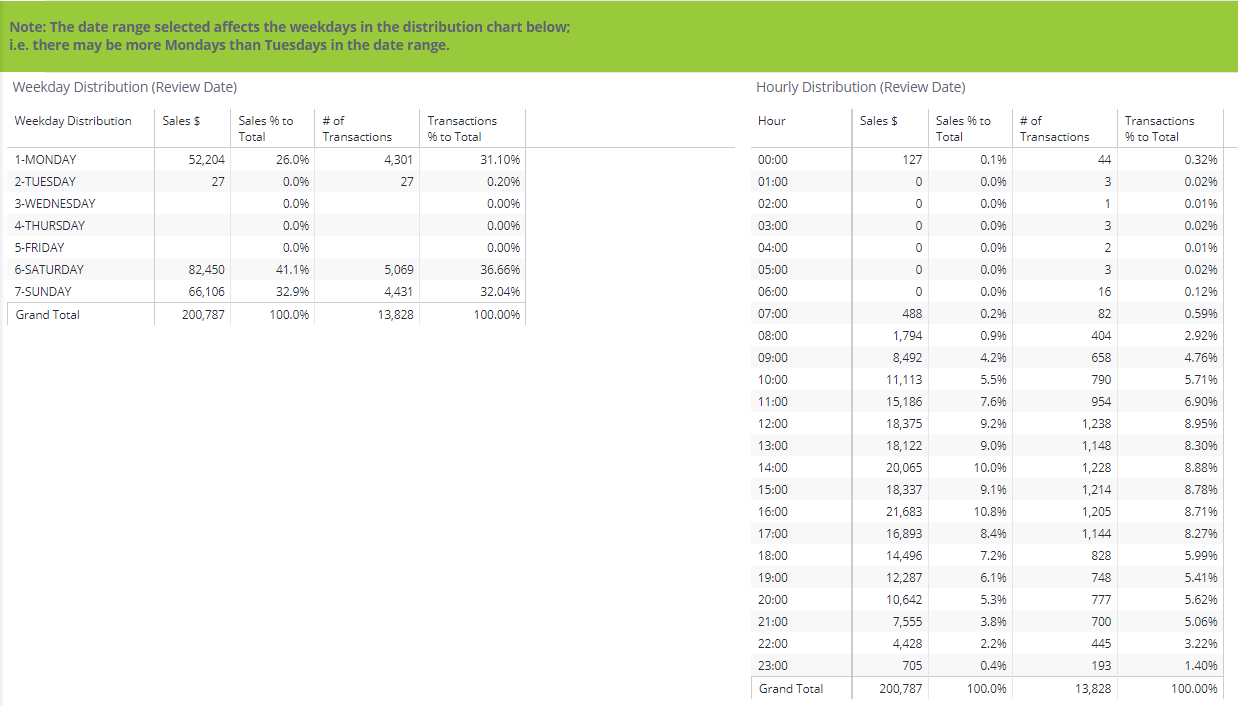Click the 19:00 hour row label

click(773, 578)
